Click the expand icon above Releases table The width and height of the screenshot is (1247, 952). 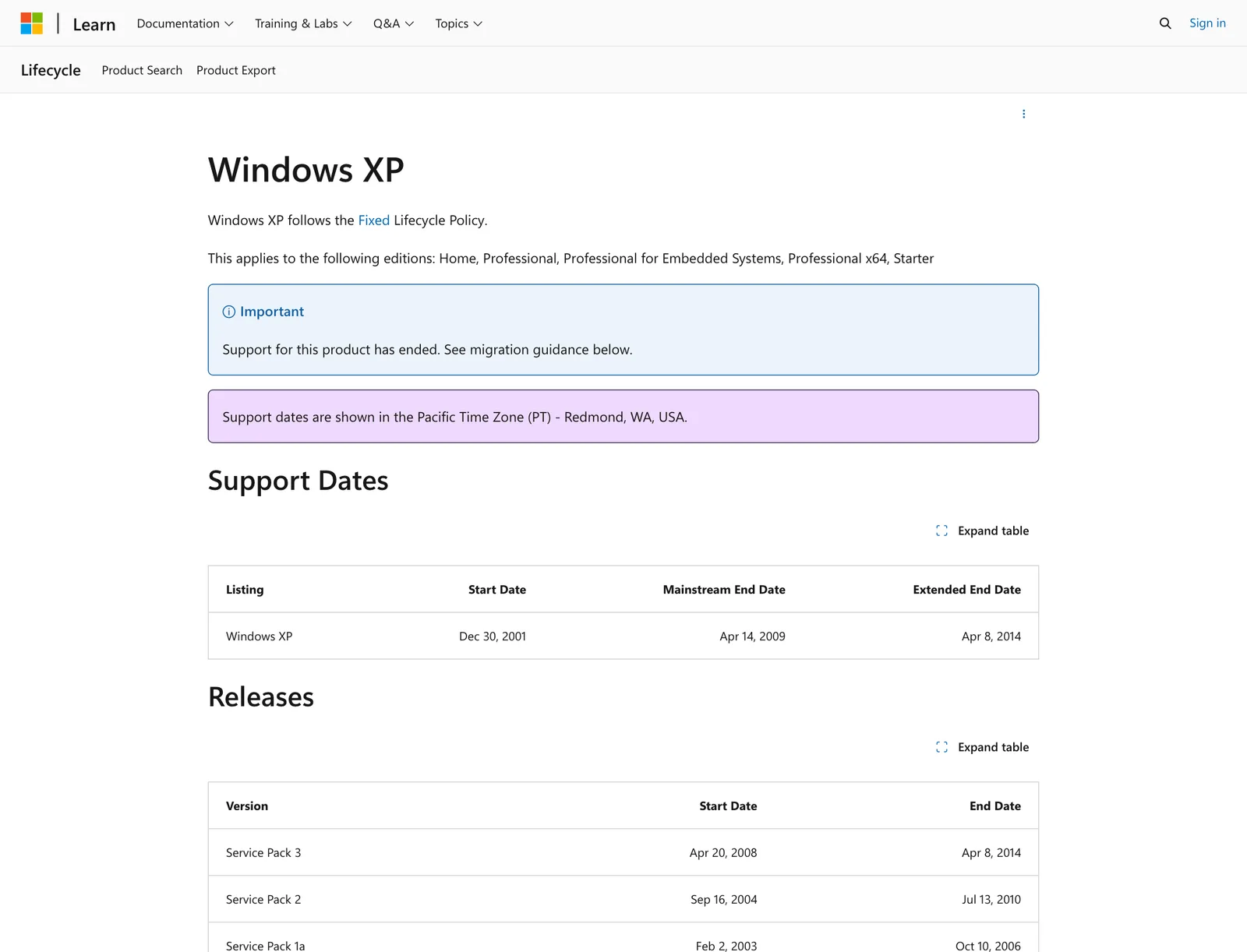click(941, 747)
